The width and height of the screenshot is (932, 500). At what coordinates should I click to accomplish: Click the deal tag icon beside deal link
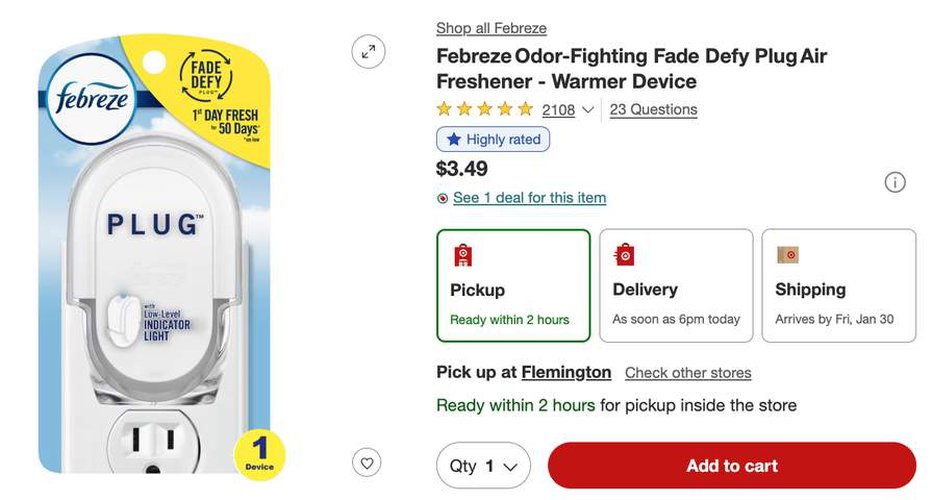tap(442, 198)
